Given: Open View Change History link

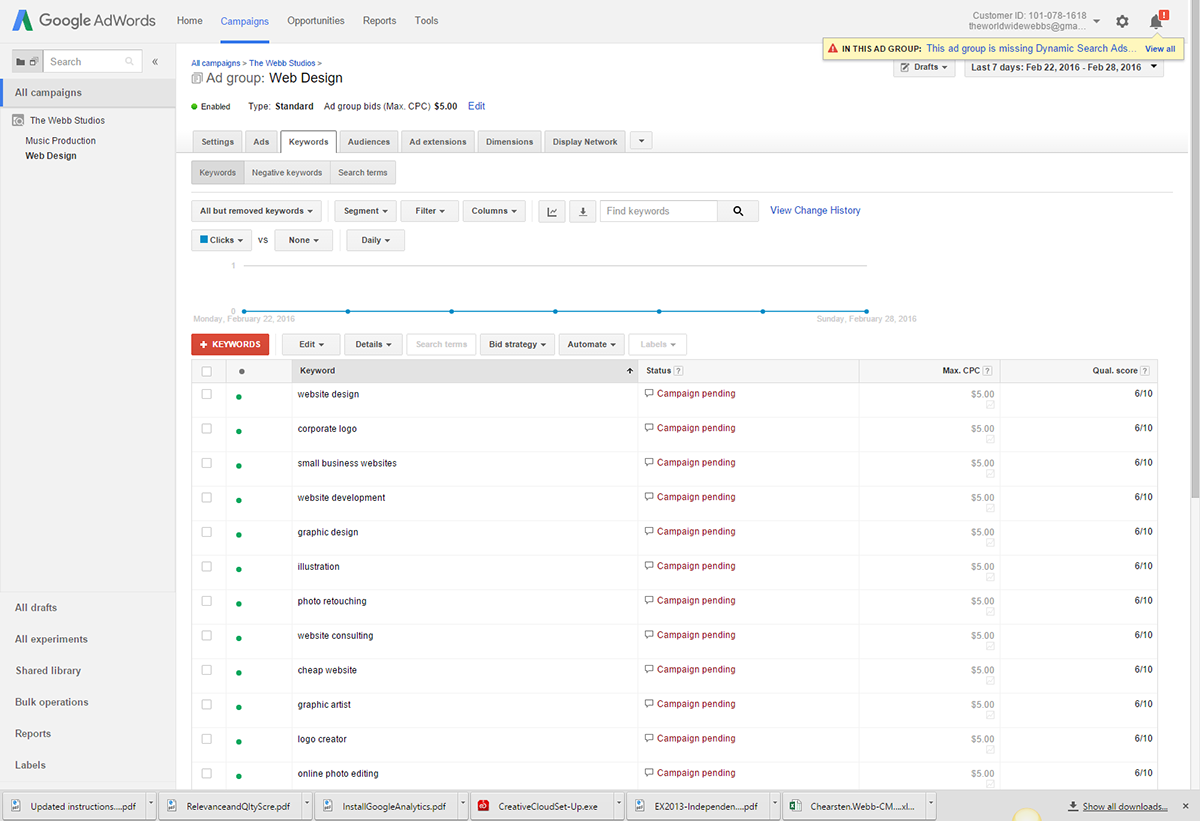Looking at the screenshot, I should pyautogui.click(x=815, y=211).
